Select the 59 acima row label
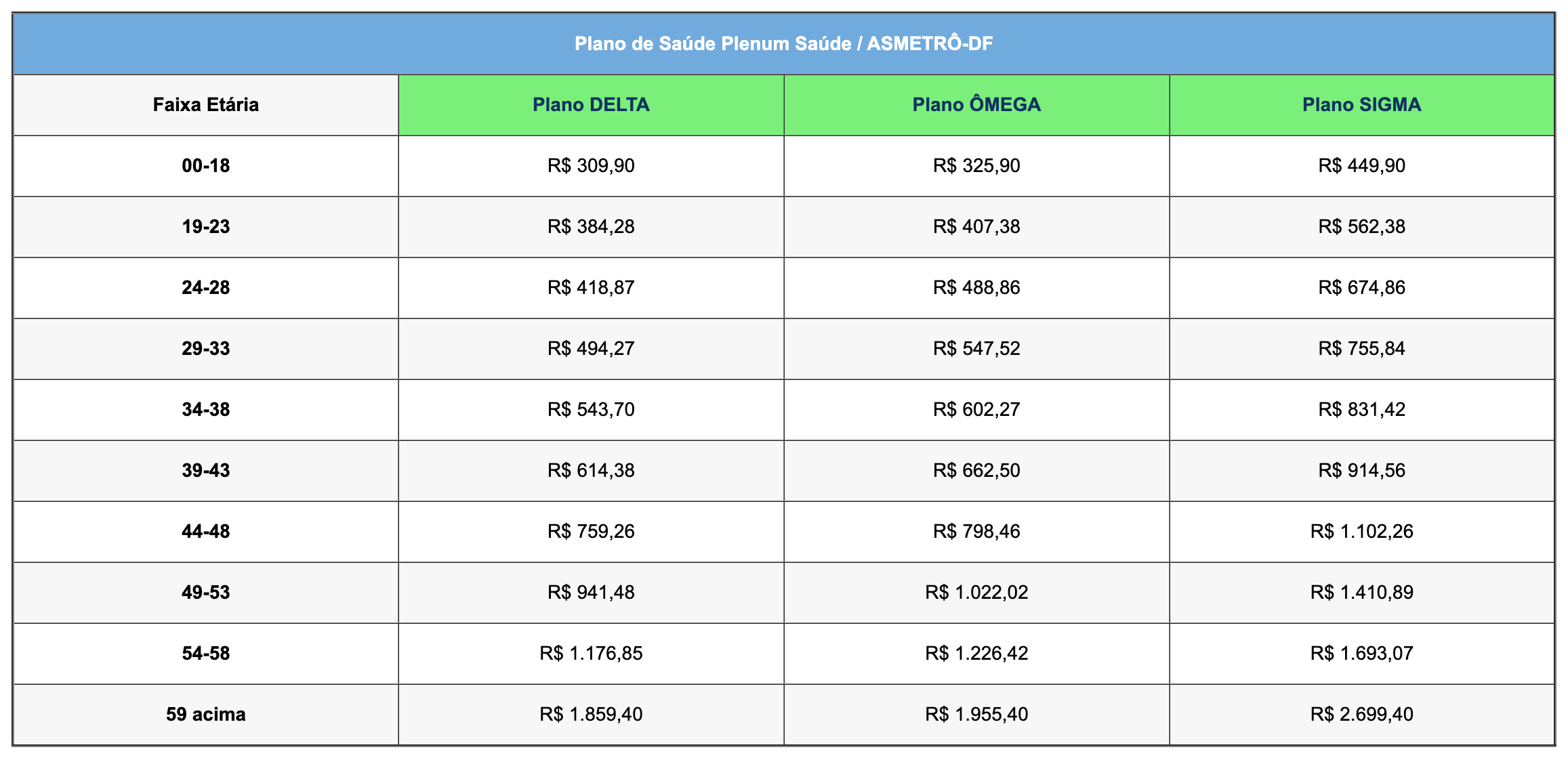 click(x=205, y=715)
